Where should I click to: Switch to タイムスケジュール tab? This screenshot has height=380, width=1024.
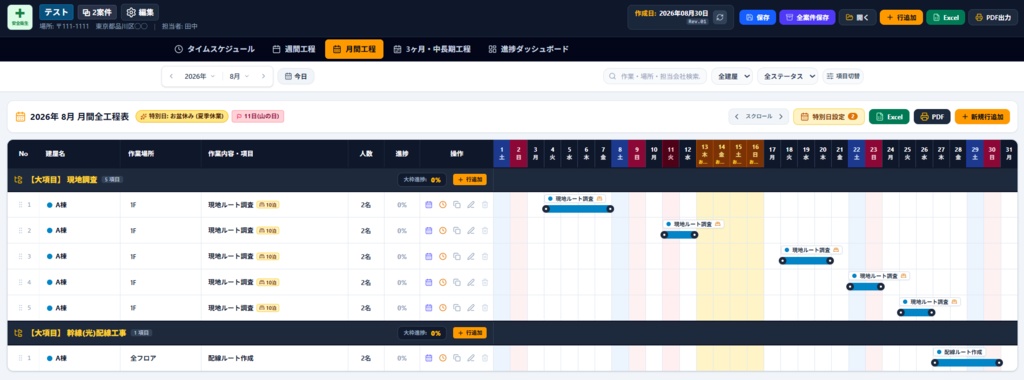coord(214,49)
